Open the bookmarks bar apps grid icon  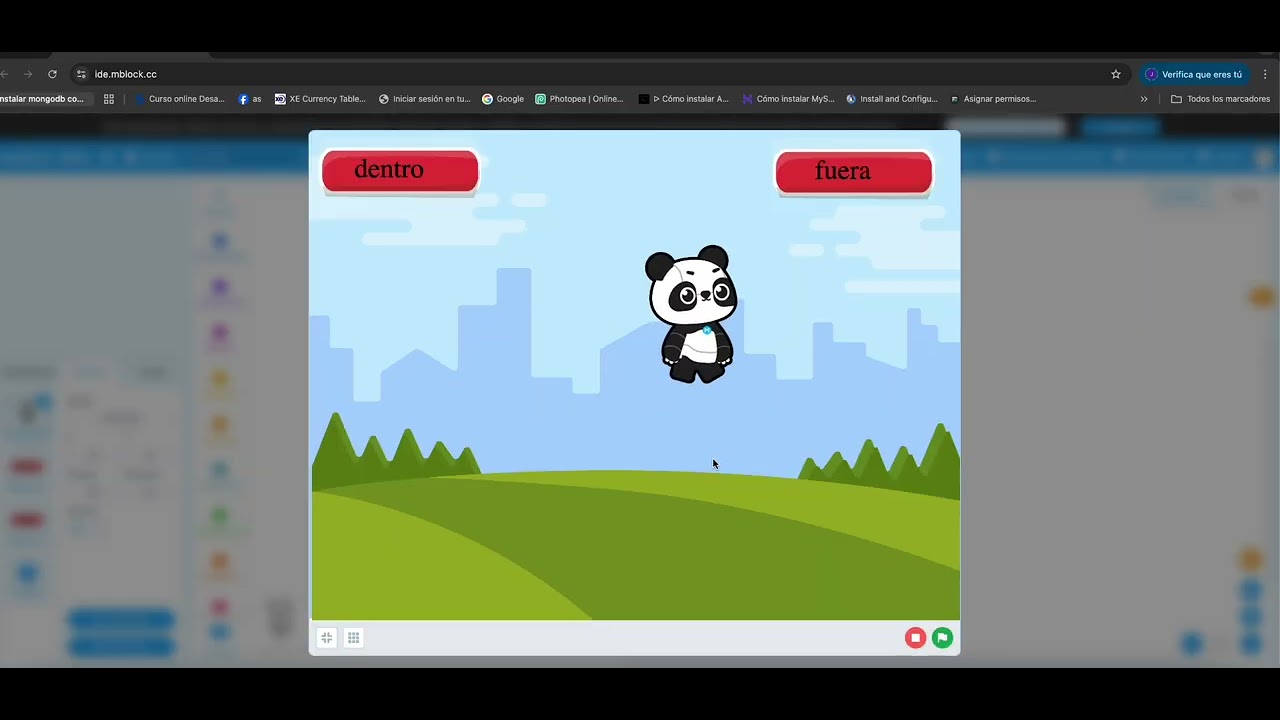point(109,99)
